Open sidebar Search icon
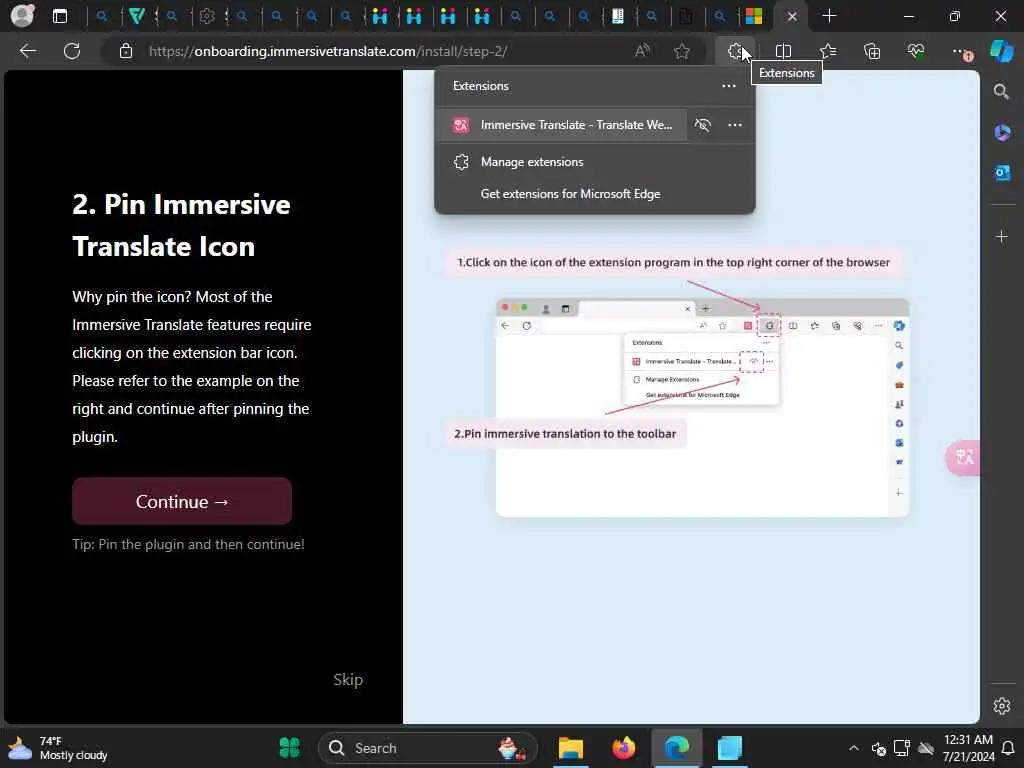 (1001, 91)
